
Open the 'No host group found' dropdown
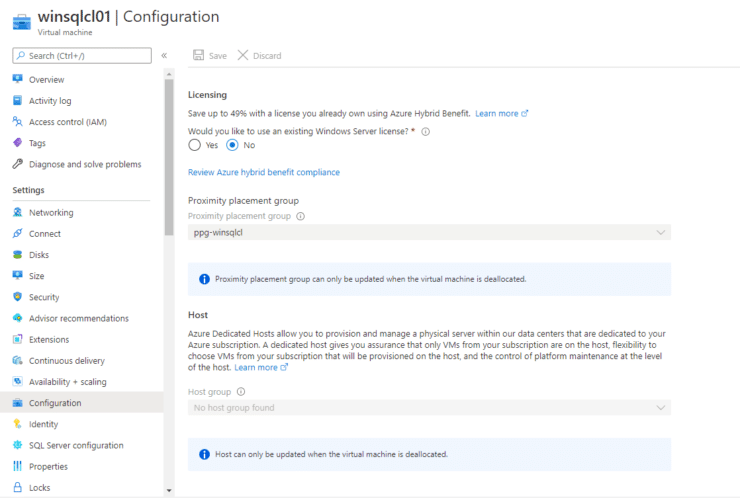click(x=429, y=407)
